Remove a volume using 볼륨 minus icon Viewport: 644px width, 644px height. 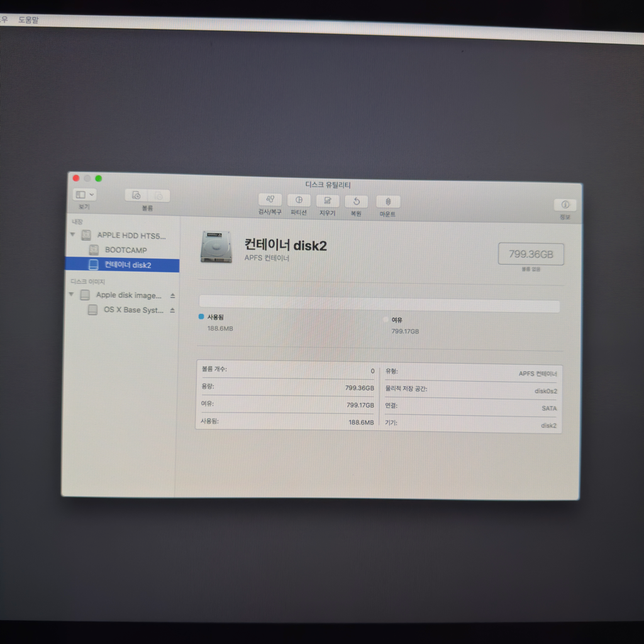coord(158,196)
